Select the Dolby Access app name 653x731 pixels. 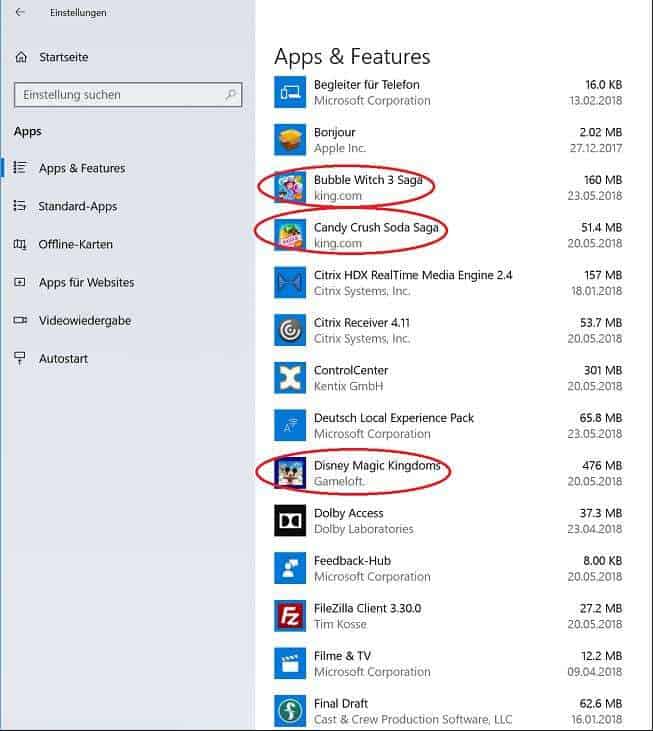[x=349, y=513]
